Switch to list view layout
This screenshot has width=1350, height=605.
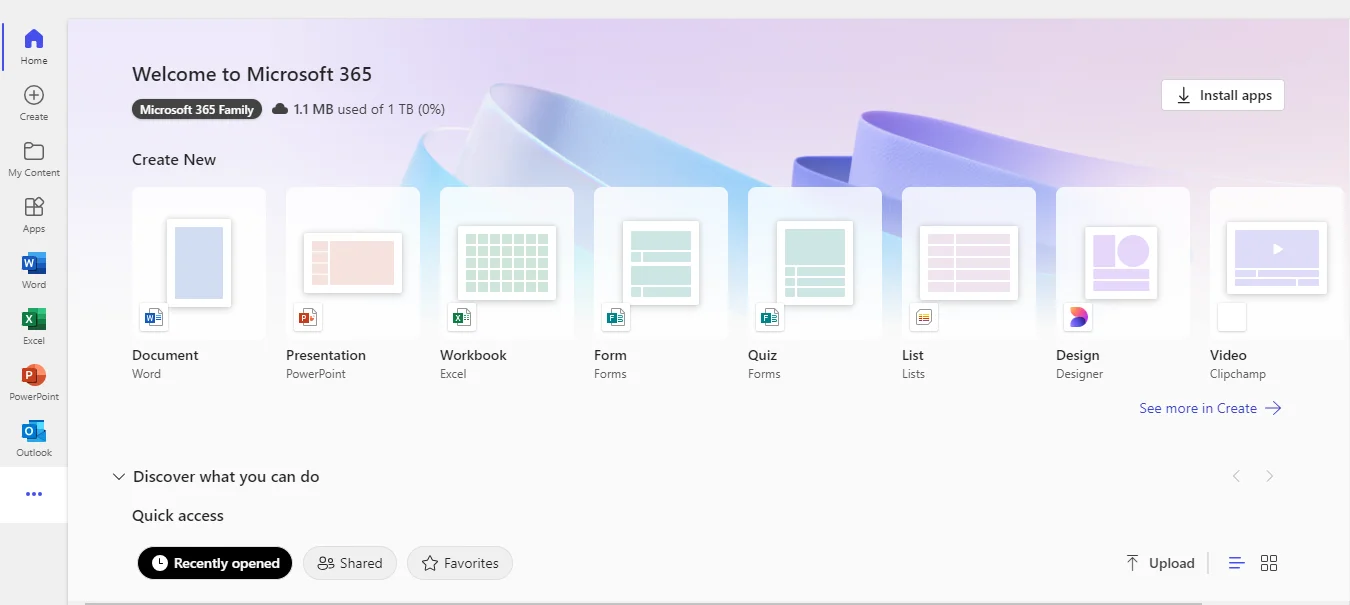[x=1237, y=563]
